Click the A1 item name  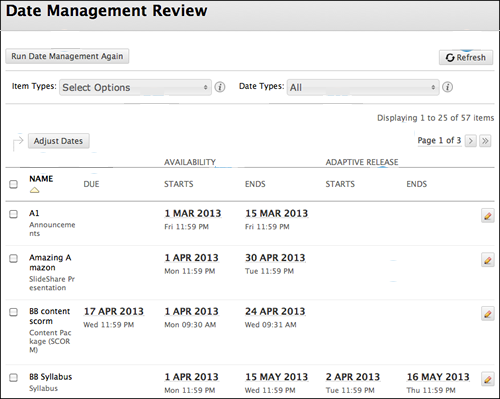[34, 213]
